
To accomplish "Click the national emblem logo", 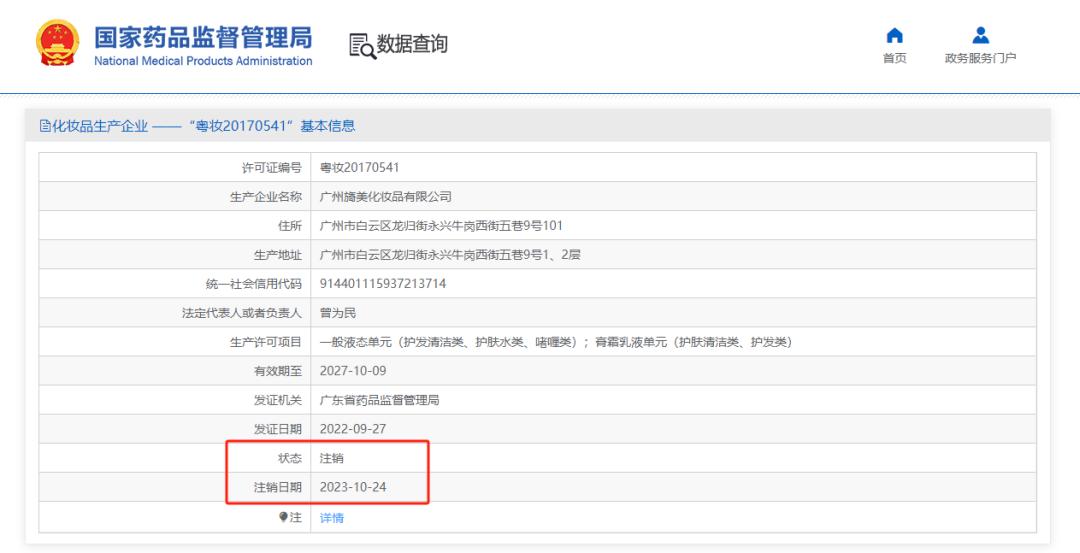I will point(58,43).
